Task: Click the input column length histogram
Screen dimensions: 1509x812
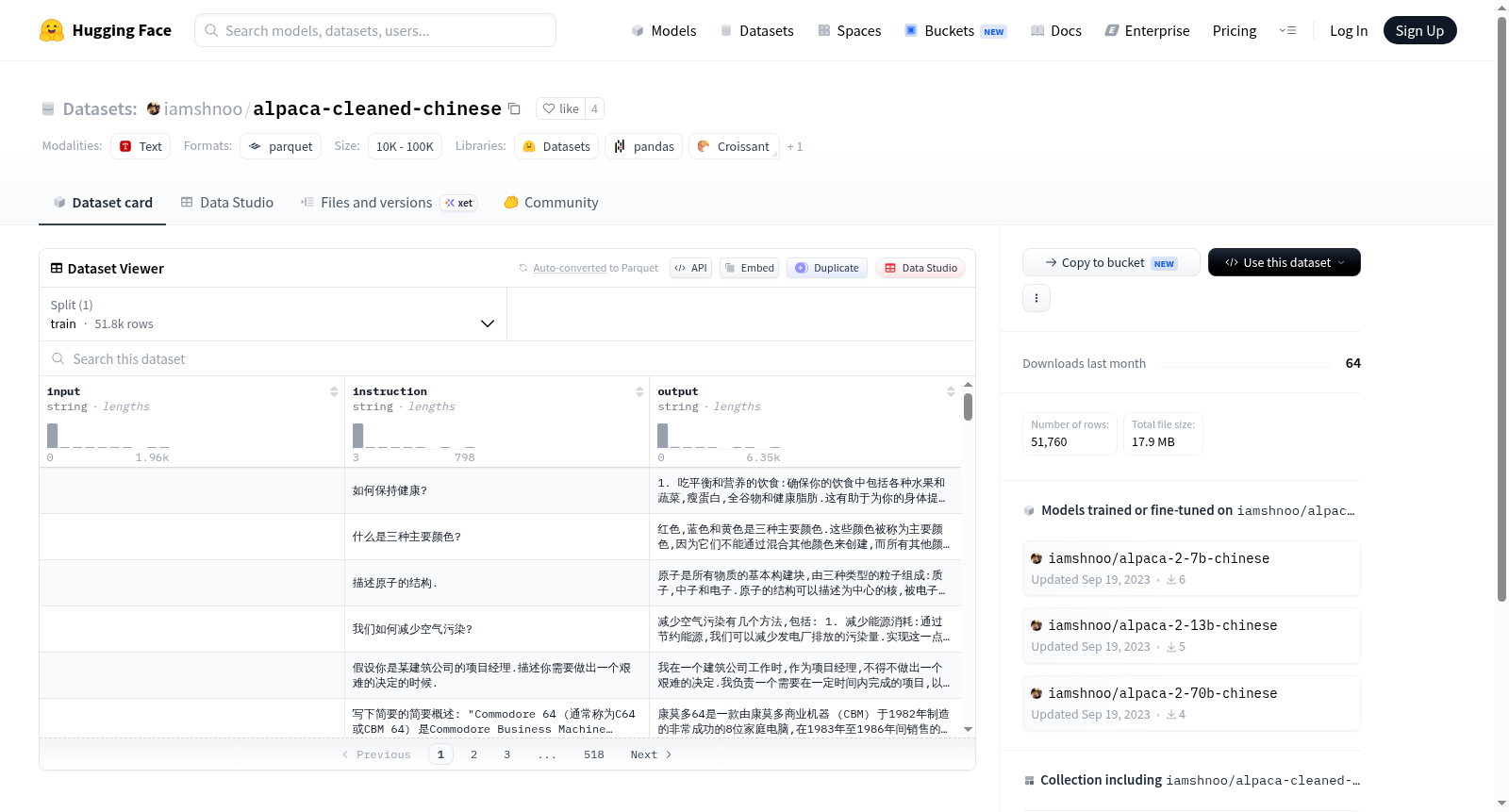Action: pos(108,436)
